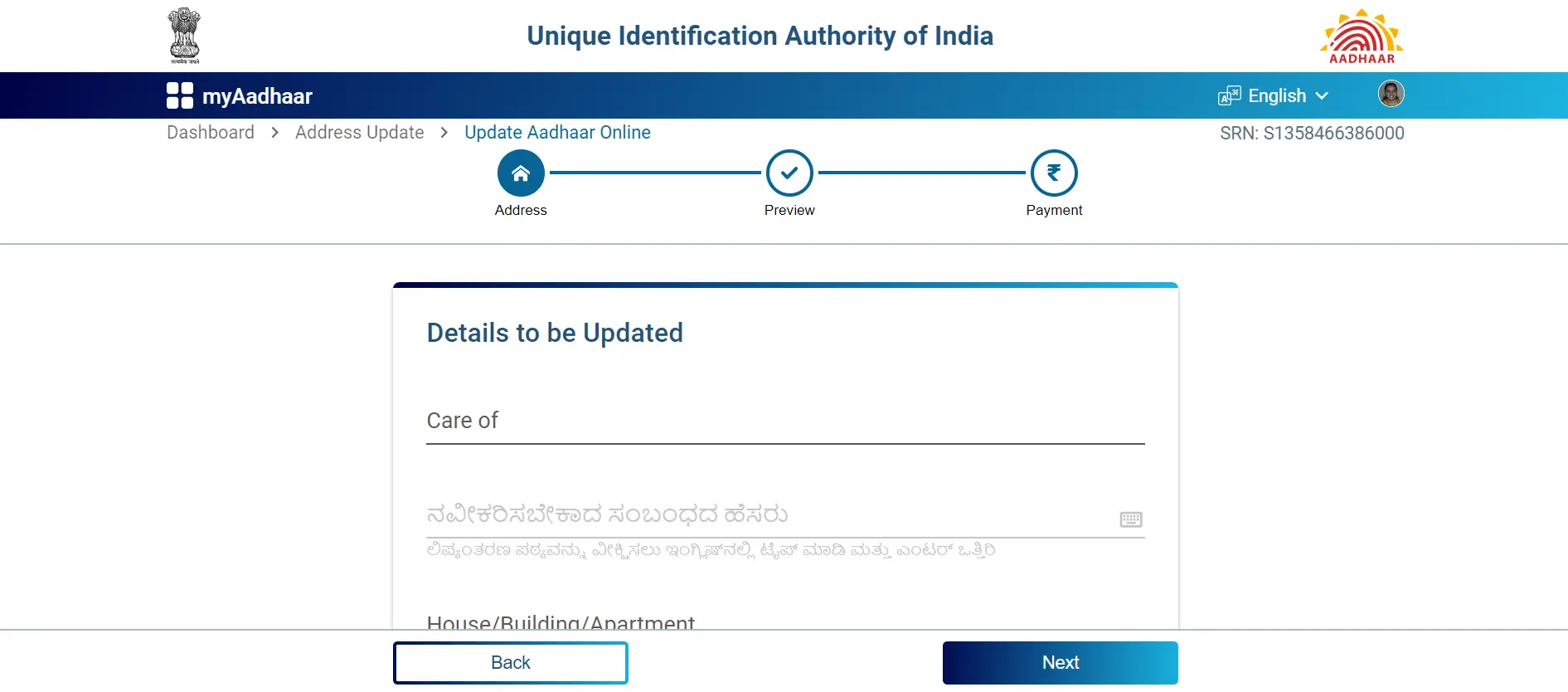This screenshot has width=1568, height=692.
Task: Select the Payment rupee step icon
Action: (x=1054, y=173)
